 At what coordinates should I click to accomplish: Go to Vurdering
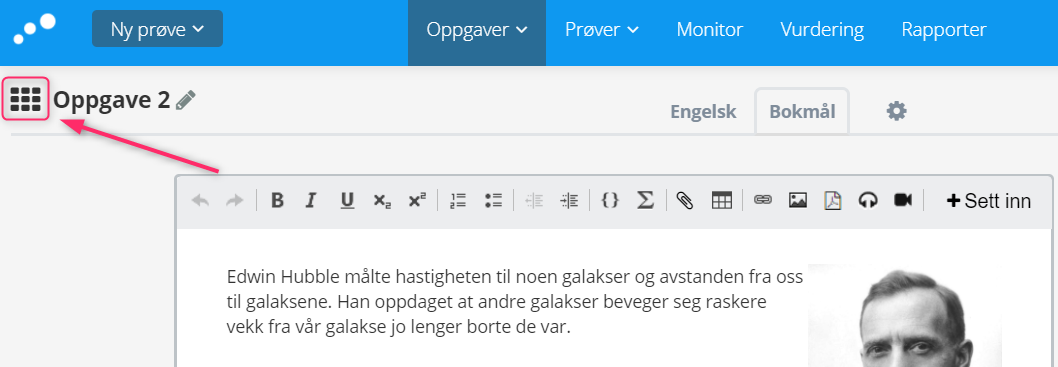822,30
